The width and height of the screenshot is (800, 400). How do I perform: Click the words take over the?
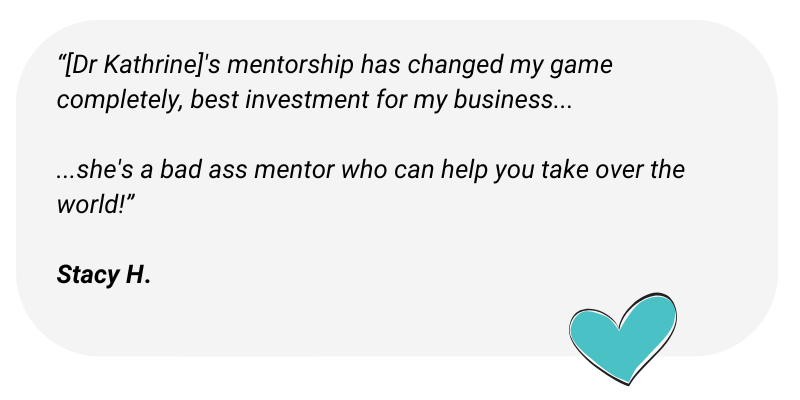pyautogui.click(x=613, y=170)
